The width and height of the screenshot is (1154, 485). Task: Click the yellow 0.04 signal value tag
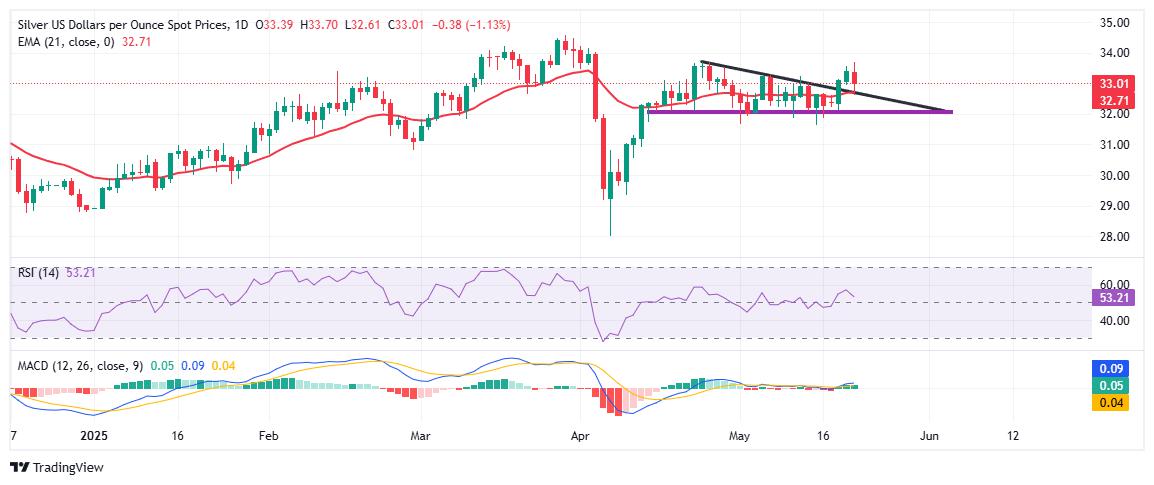point(1110,403)
